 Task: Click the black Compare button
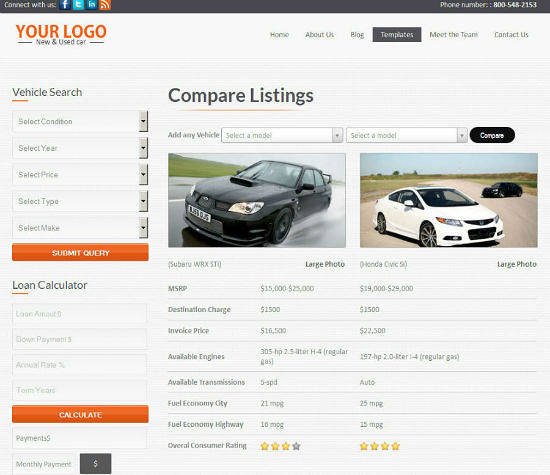[492, 135]
